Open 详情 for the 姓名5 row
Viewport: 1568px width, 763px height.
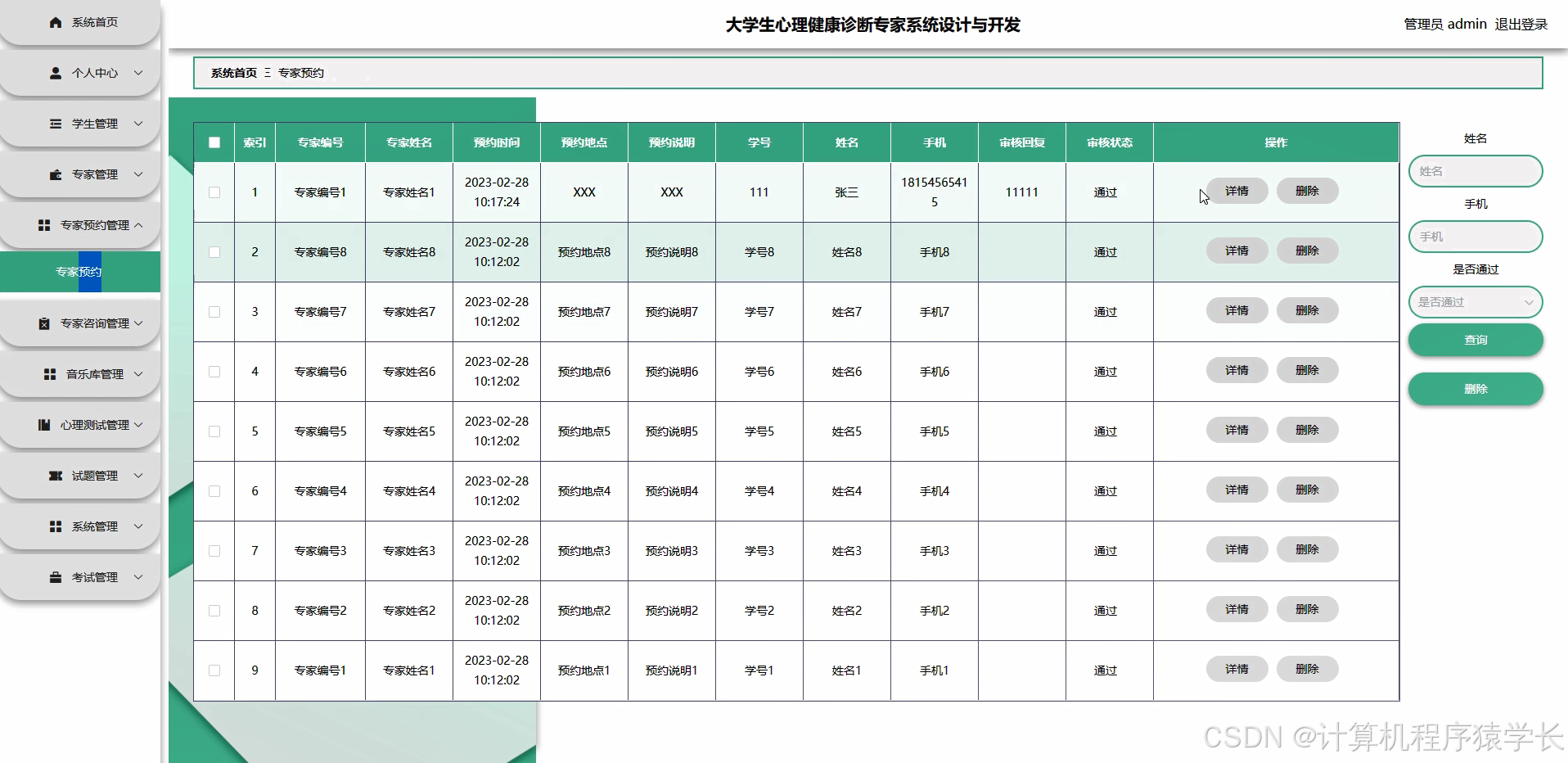pos(1237,430)
